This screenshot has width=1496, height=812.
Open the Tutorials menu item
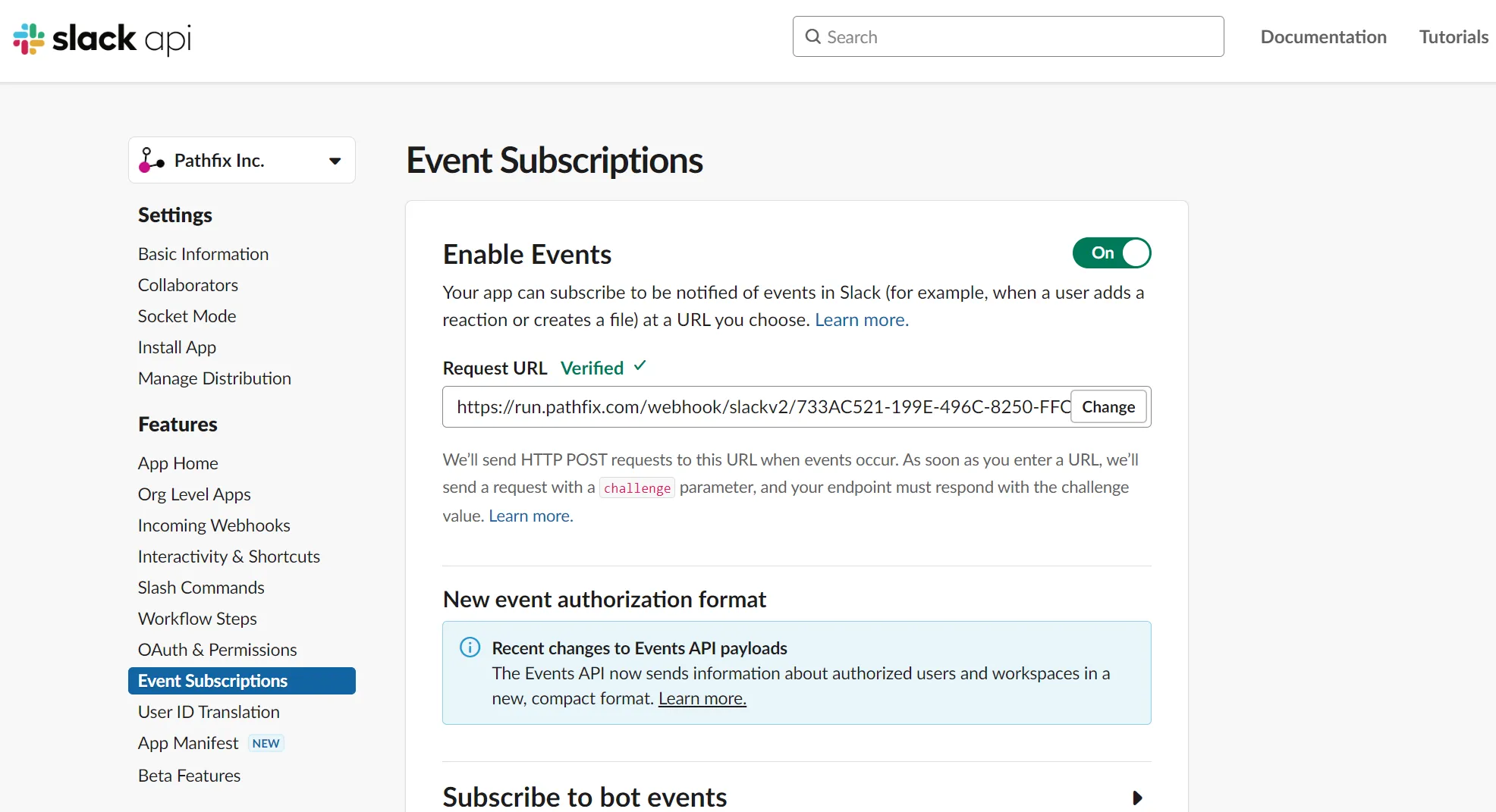pos(1454,36)
